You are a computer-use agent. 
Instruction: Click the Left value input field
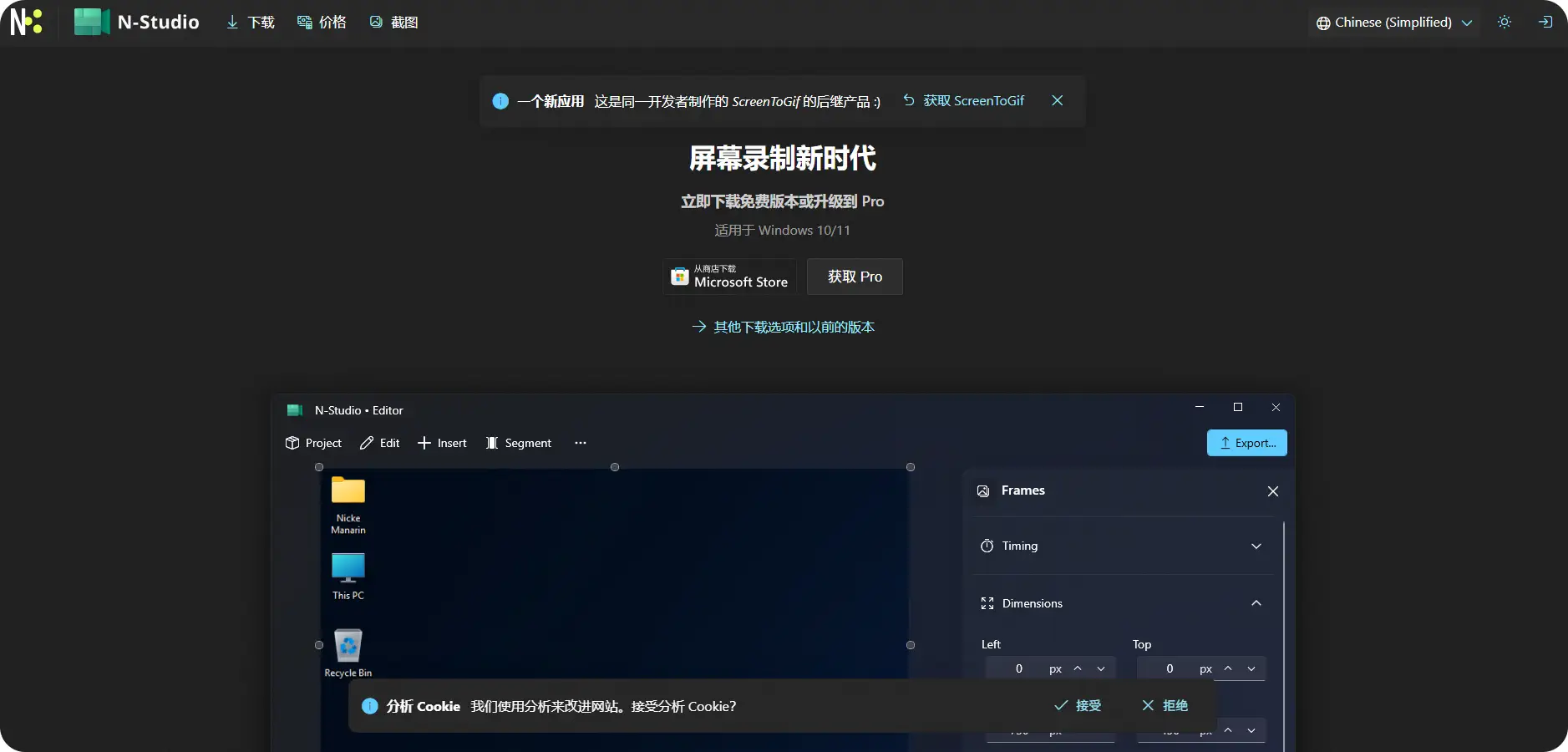[1018, 668]
